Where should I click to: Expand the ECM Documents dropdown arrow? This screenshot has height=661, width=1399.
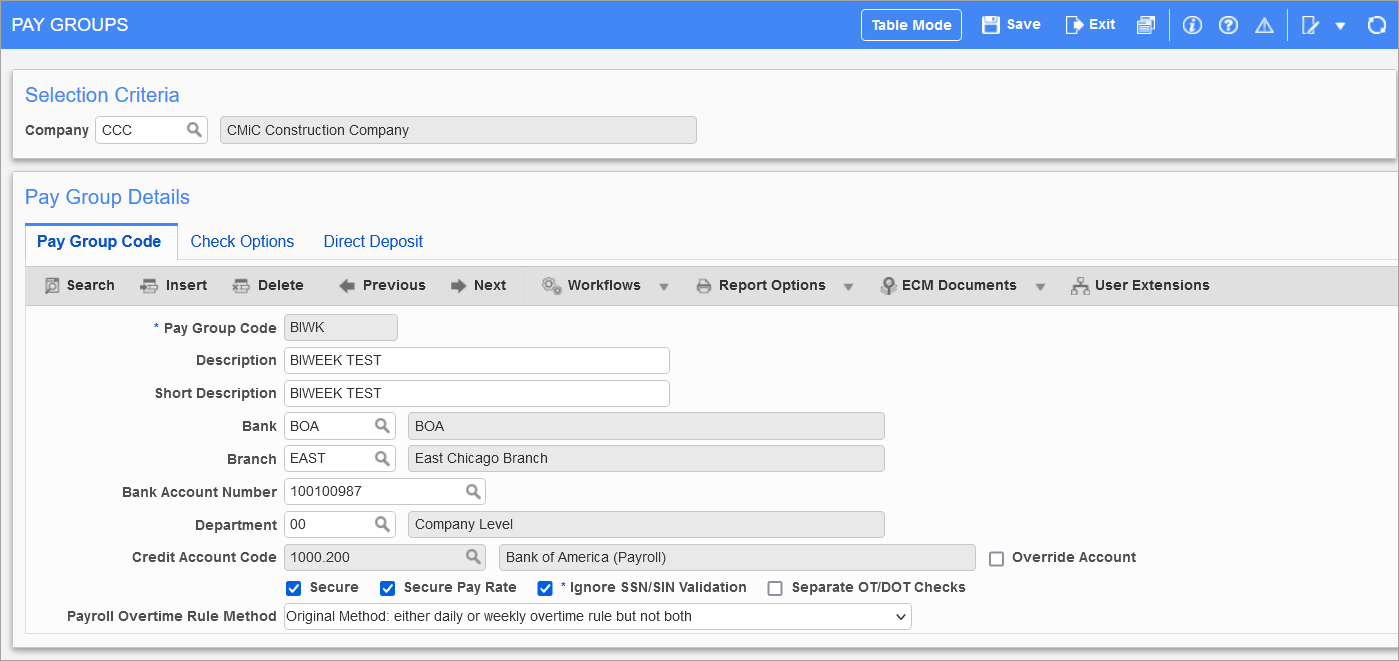point(1040,286)
